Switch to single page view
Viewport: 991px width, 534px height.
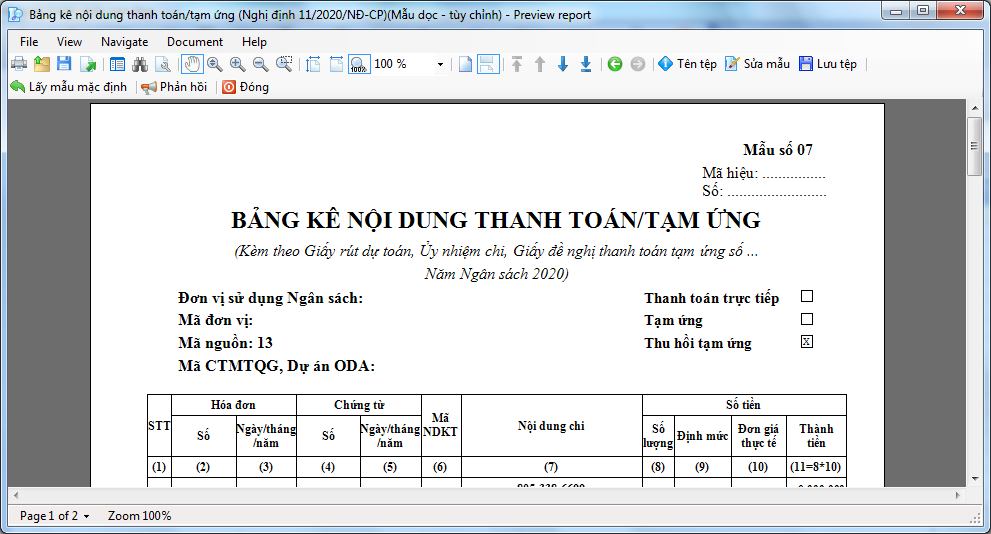coord(465,64)
